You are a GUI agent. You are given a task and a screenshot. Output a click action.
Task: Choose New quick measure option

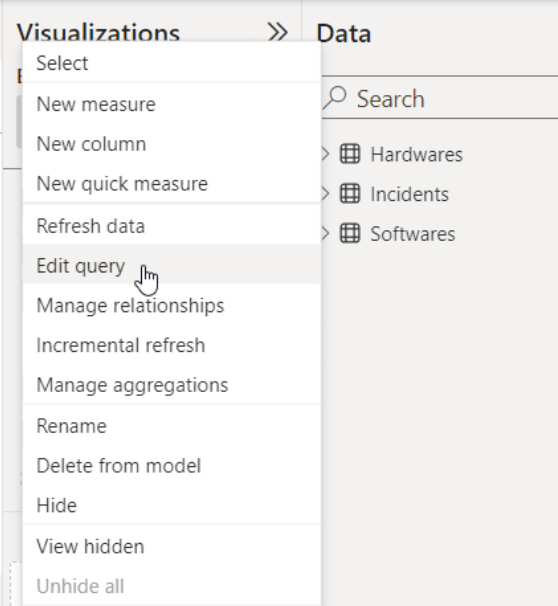coord(172,184)
